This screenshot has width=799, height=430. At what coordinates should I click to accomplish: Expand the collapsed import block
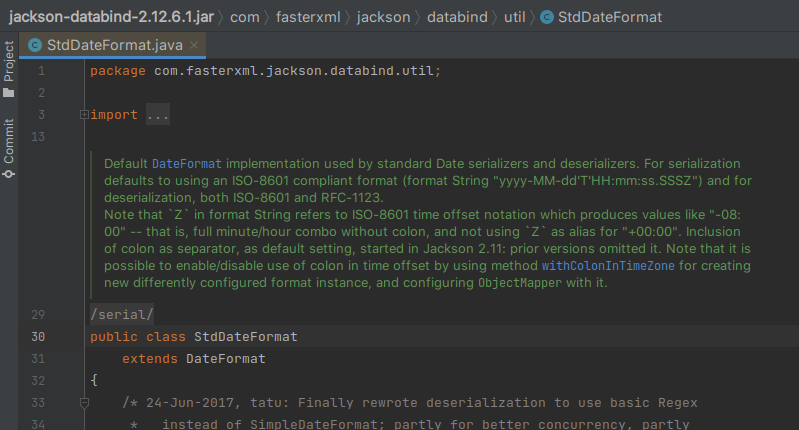(84, 115)
